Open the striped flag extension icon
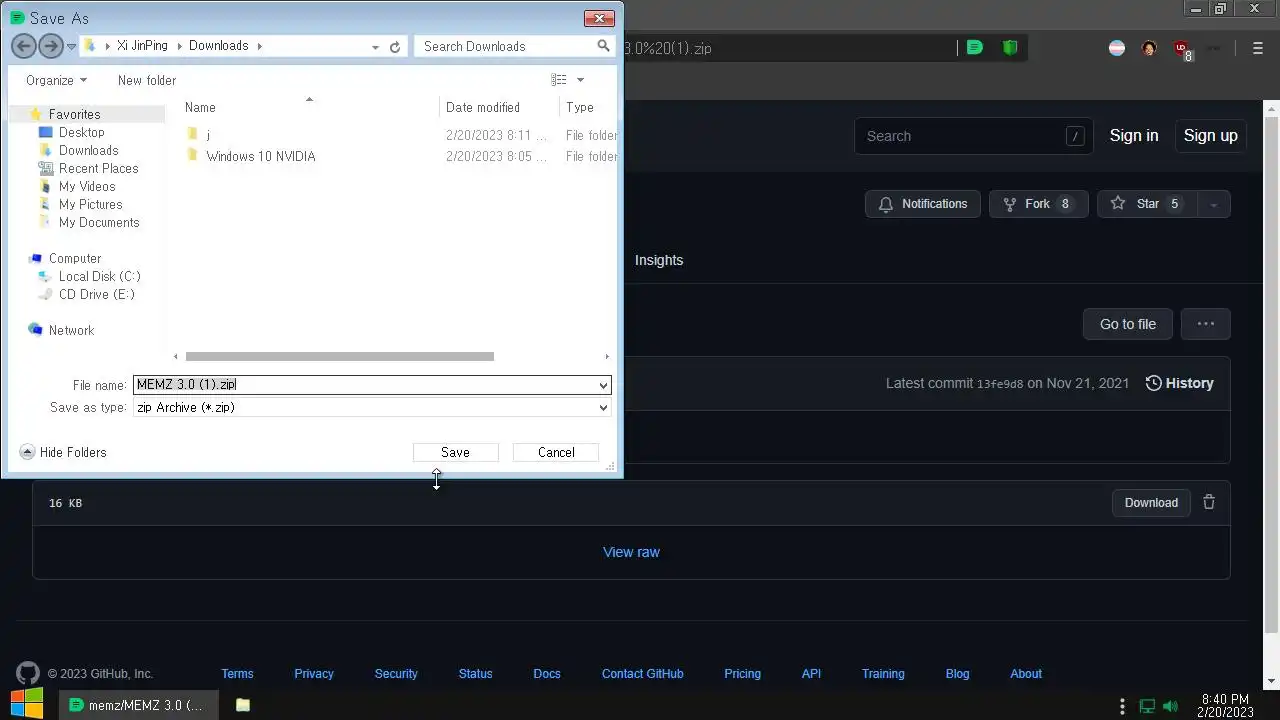Image resolution: width=1280 pixels, height=720 pixels. coord(1117,48)
